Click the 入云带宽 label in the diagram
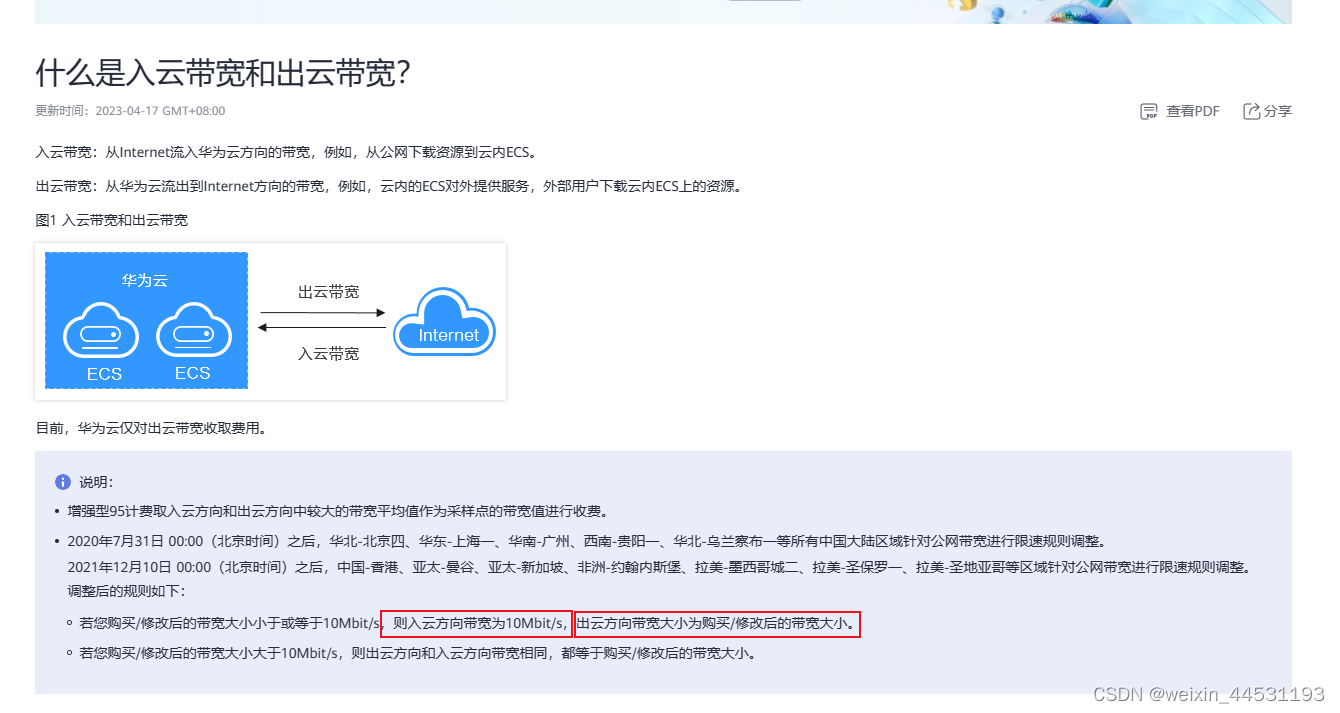1340x713 pixels. pyautogui.click(x=329, y=354)
